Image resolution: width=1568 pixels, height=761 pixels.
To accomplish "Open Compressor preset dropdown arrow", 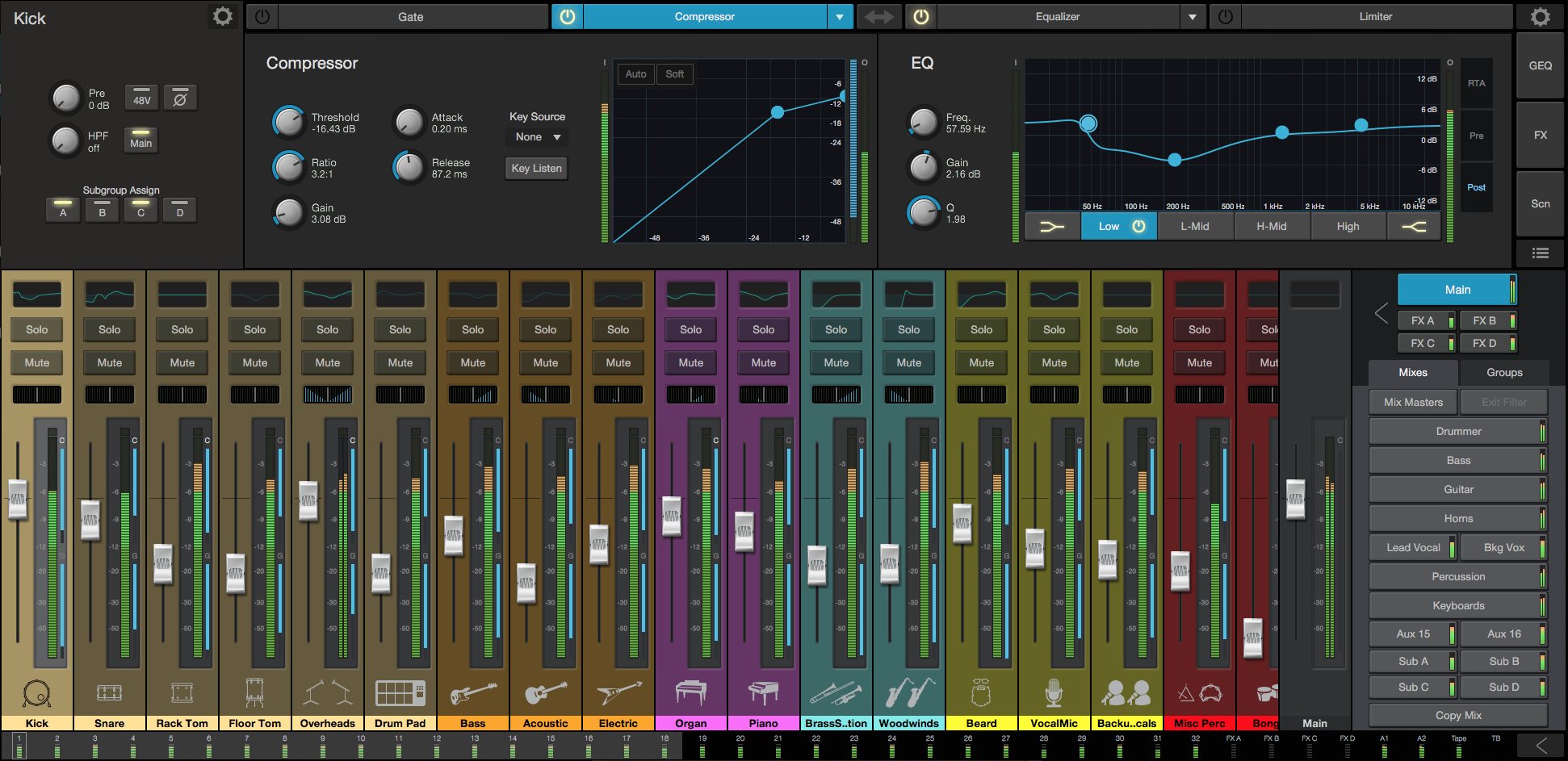I will (x=840, y=17).
